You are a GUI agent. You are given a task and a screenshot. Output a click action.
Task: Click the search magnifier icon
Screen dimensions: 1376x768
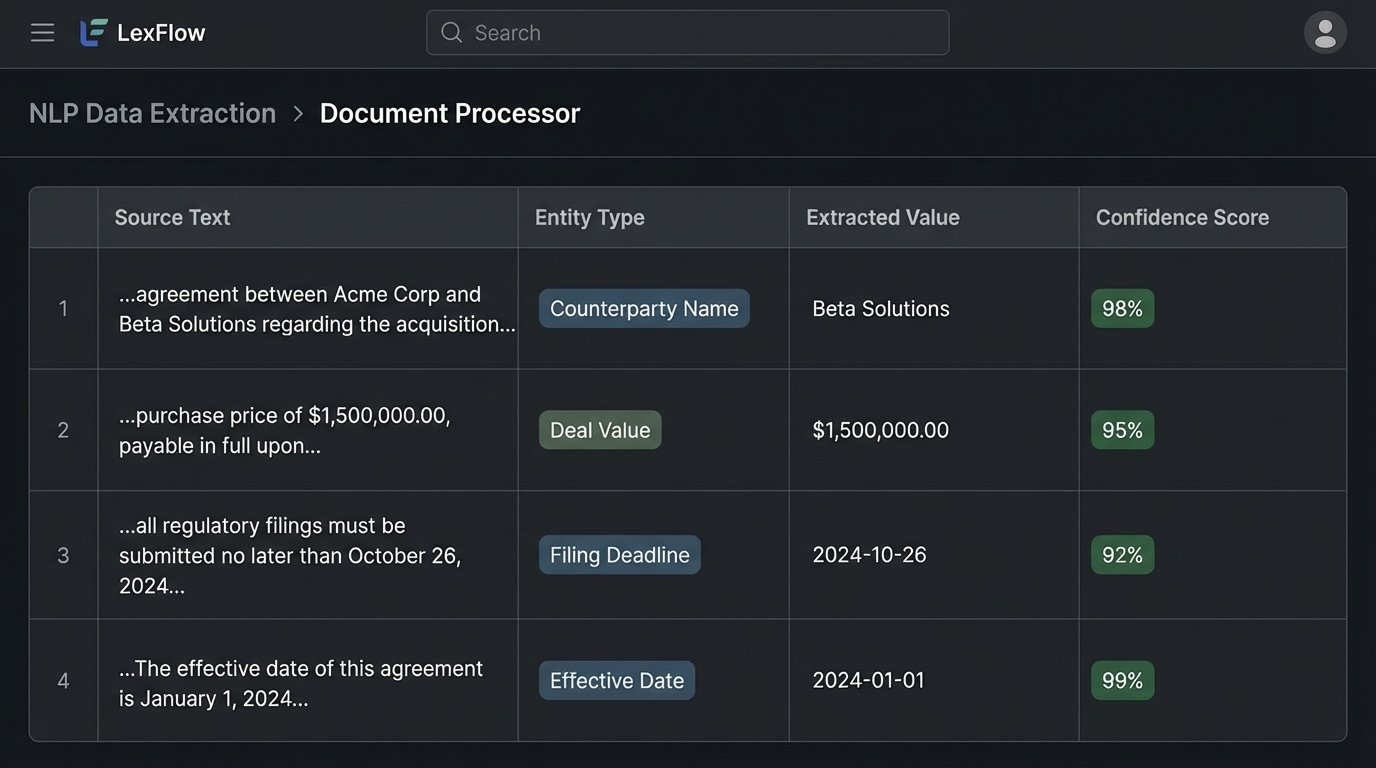[451, 32]
